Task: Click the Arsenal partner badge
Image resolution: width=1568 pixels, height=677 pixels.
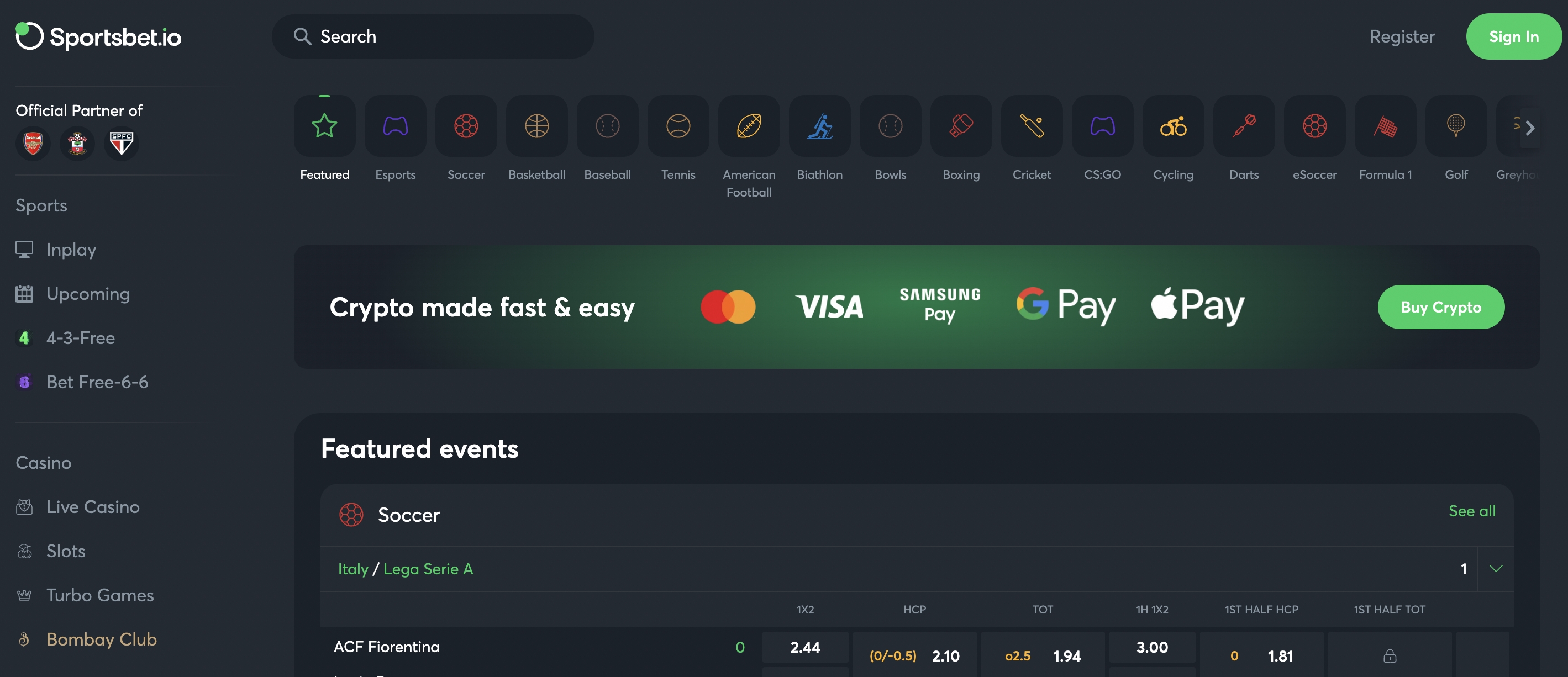Action: (33, 144)
